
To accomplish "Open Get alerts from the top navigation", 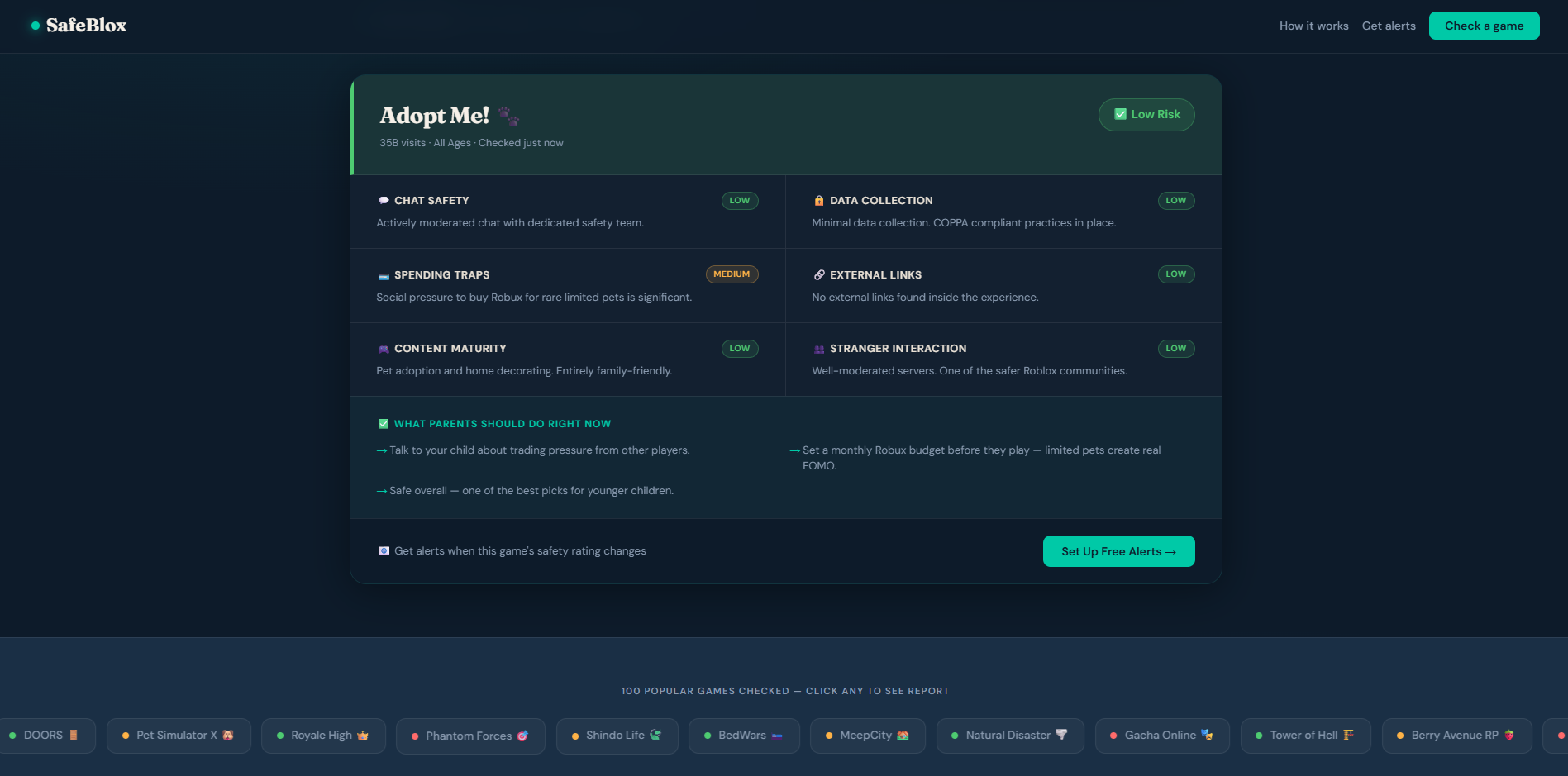I will (x=1389, y=26).
